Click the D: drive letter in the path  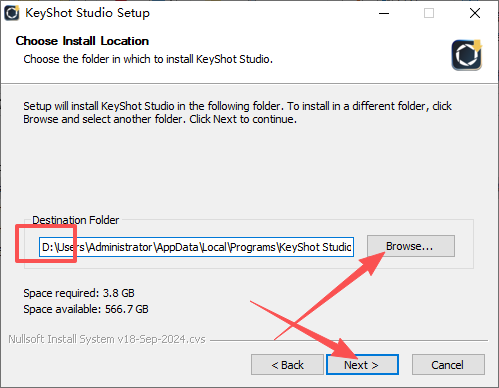pos(48,247)
